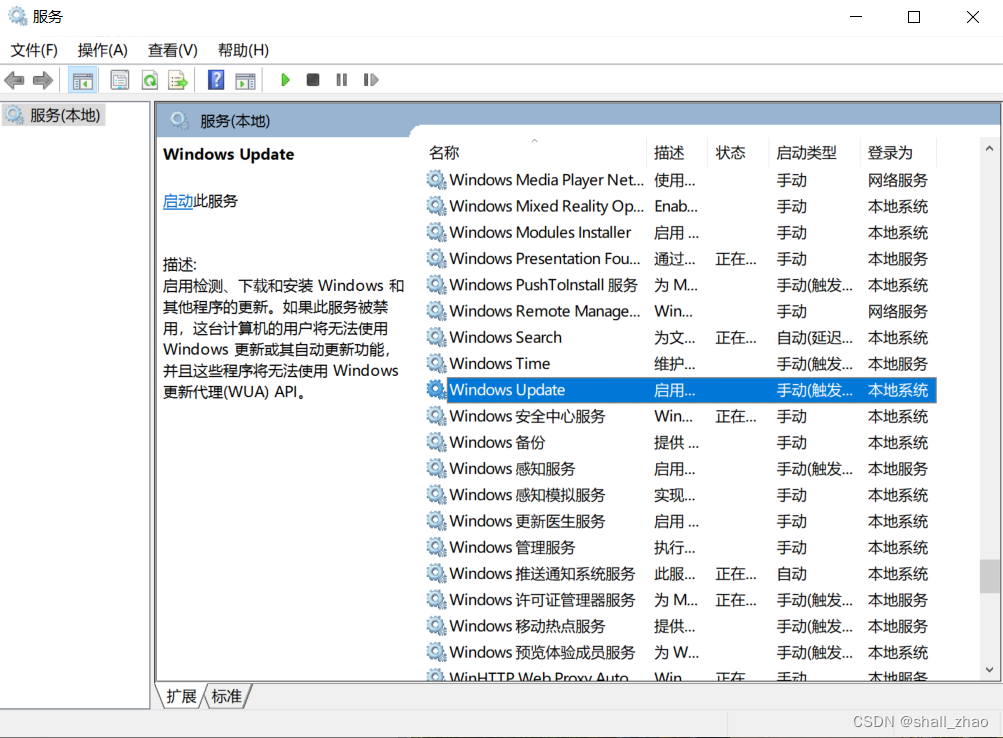Select the Windows Search service
The width and height of the screenshot is (1003, 738).
point(681,337)
